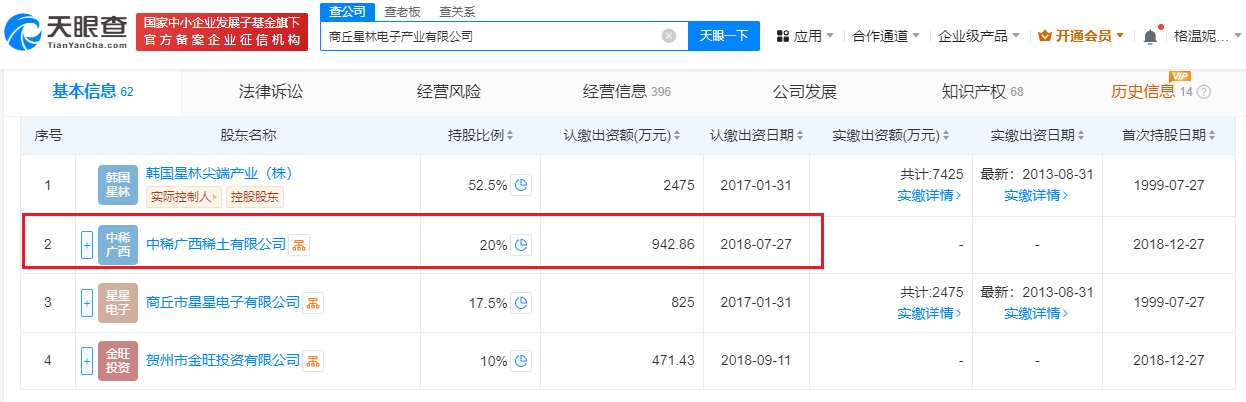Viewport: 1246px width, 402px height.
Task: Open 实缴详情 under 最新 date in 星星电子 row
Action: pos(1036,312)
